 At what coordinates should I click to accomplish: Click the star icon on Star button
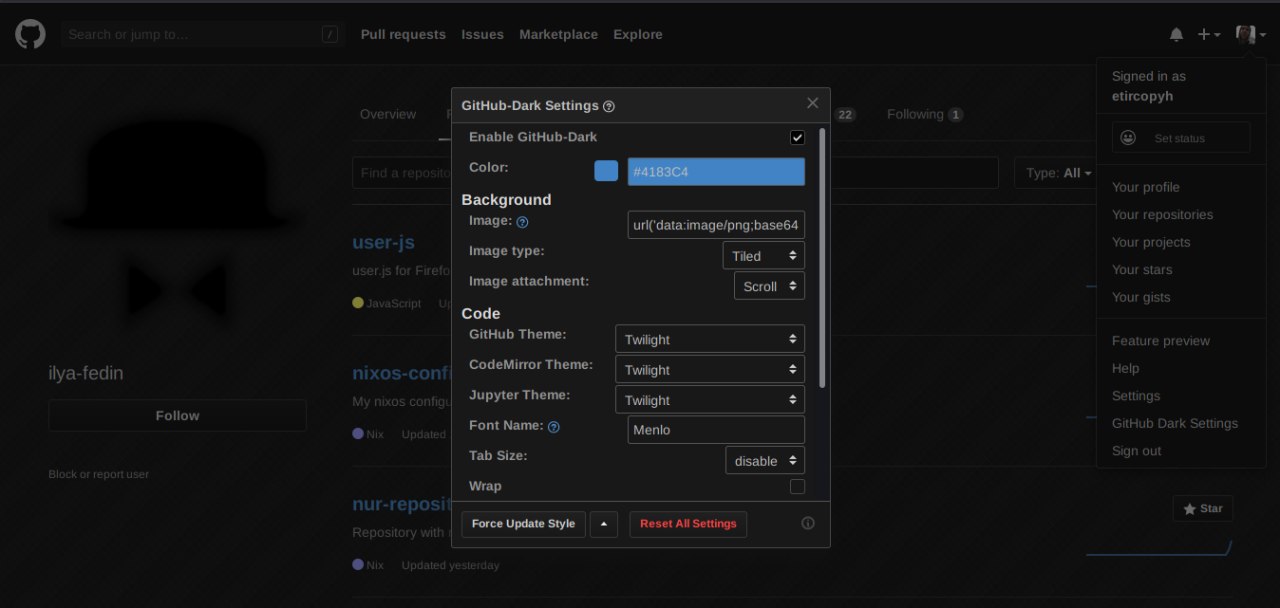(1189, 509)
